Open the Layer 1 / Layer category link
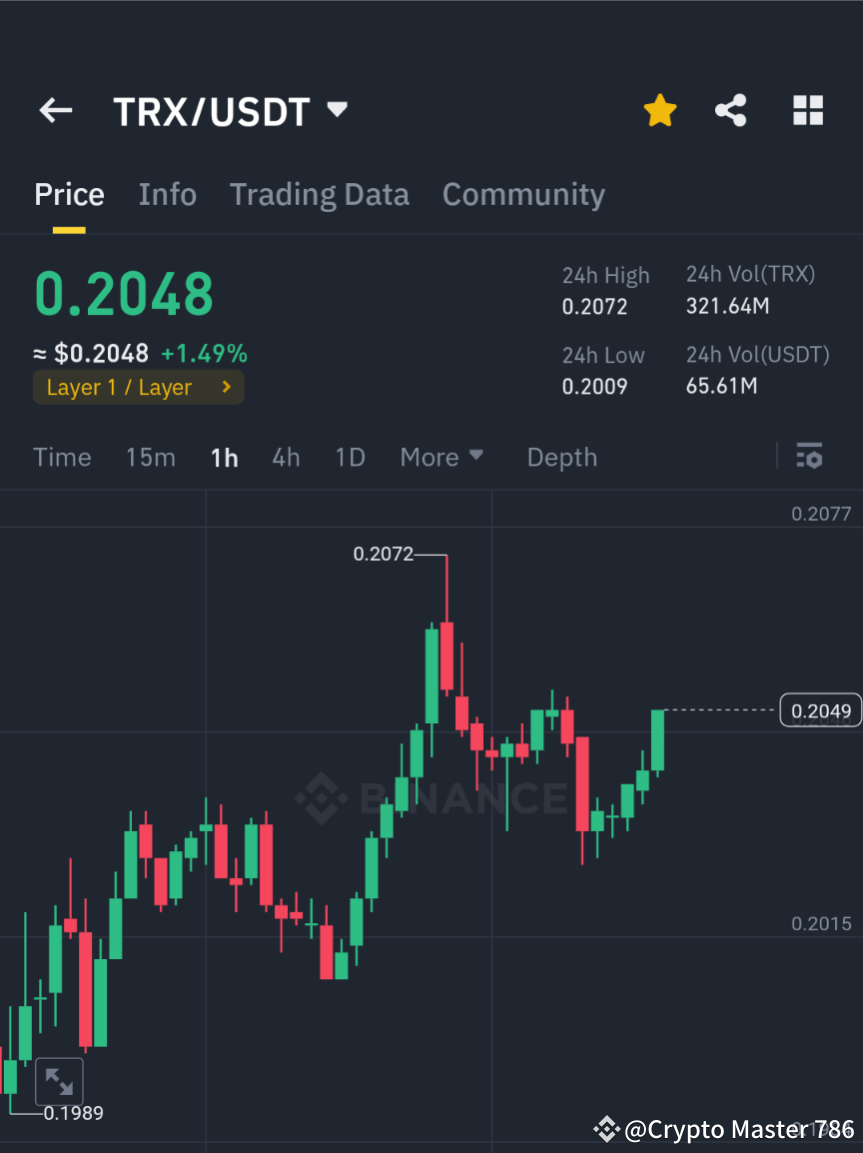Image resolution: width=863 pixels, height=1153 pixels. click(x=120, y=387)
